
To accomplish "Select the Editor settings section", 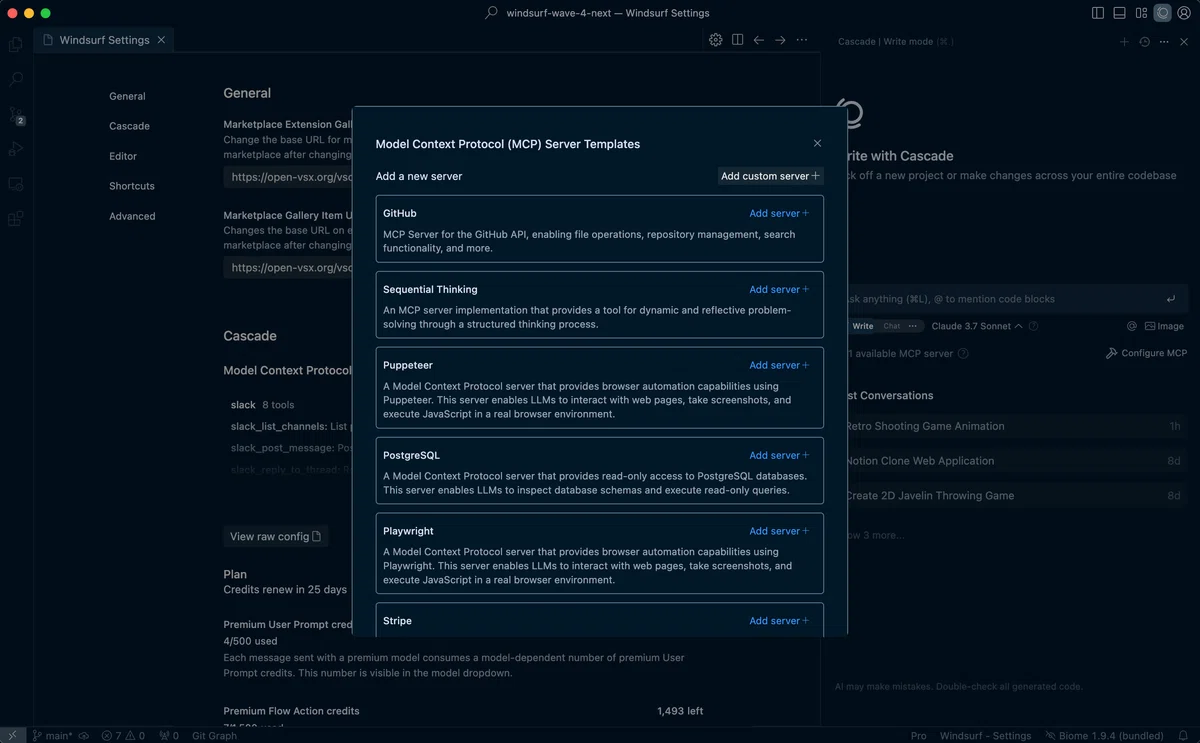I will (x=123, y=156).
